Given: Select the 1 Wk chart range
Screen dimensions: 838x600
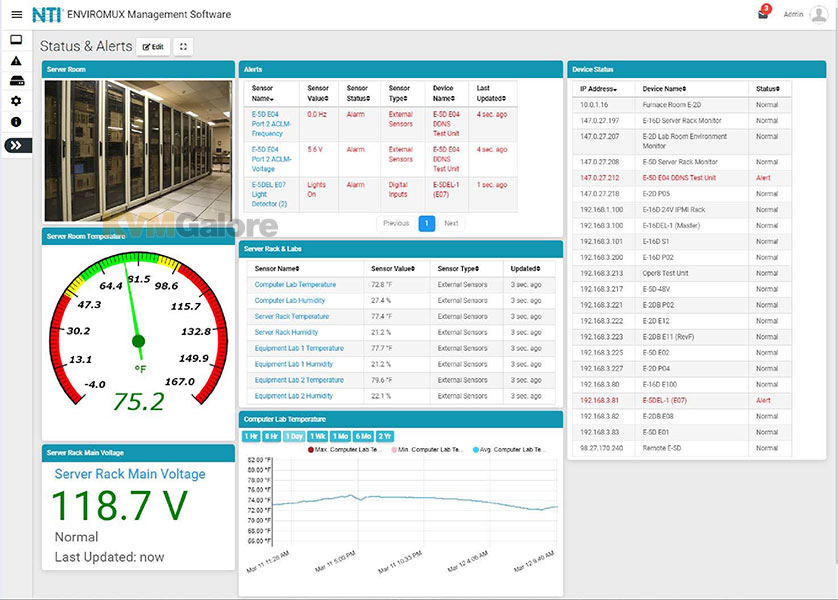Looking at the screenshot, I should (x=318, y=437).
